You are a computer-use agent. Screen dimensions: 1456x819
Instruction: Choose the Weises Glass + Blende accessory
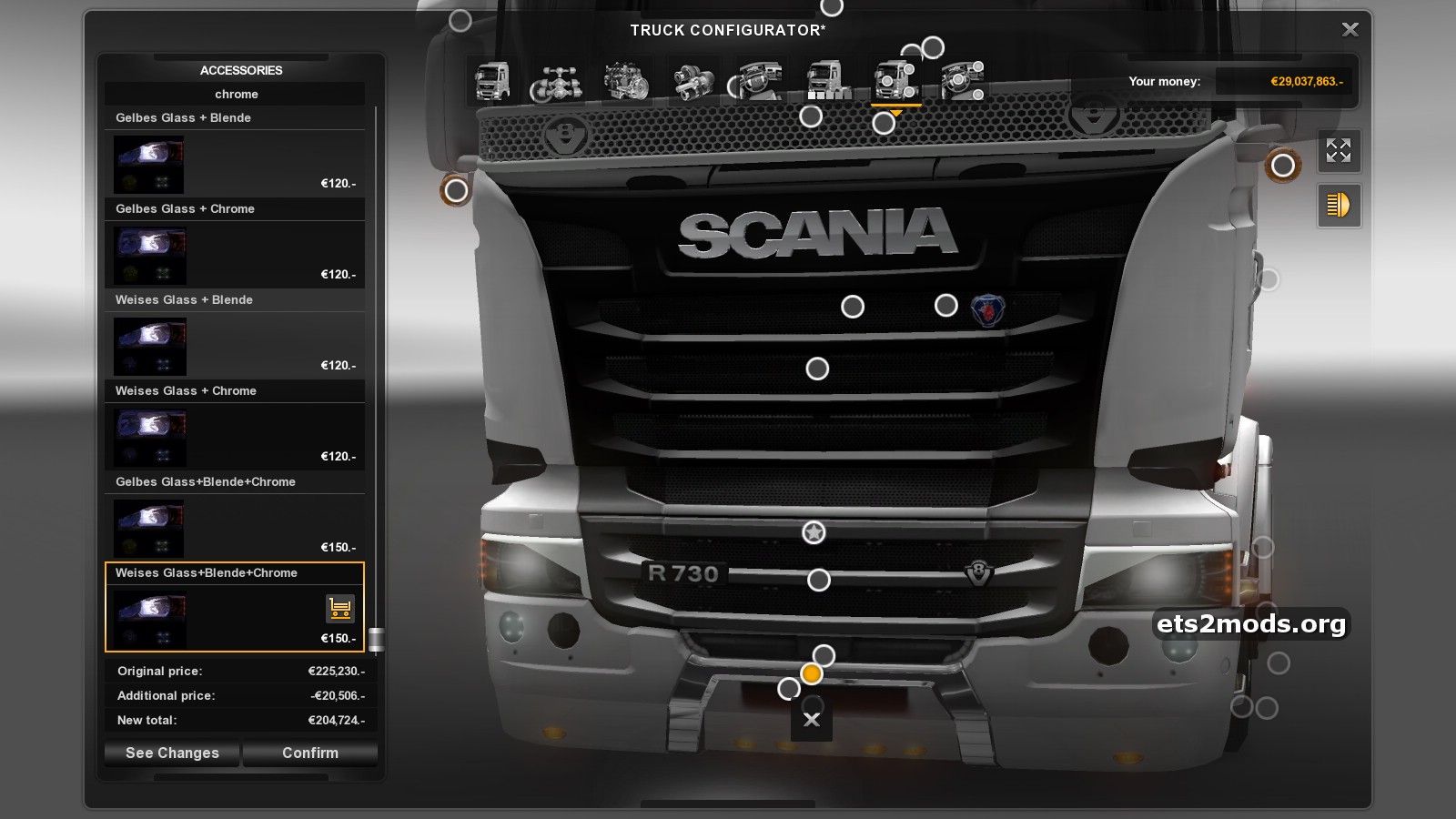coord(235,333)
